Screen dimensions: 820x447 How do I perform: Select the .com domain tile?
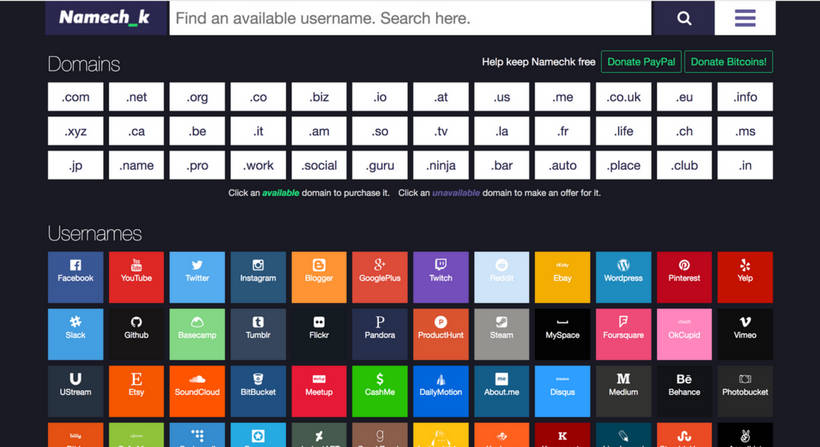(76, 97)
